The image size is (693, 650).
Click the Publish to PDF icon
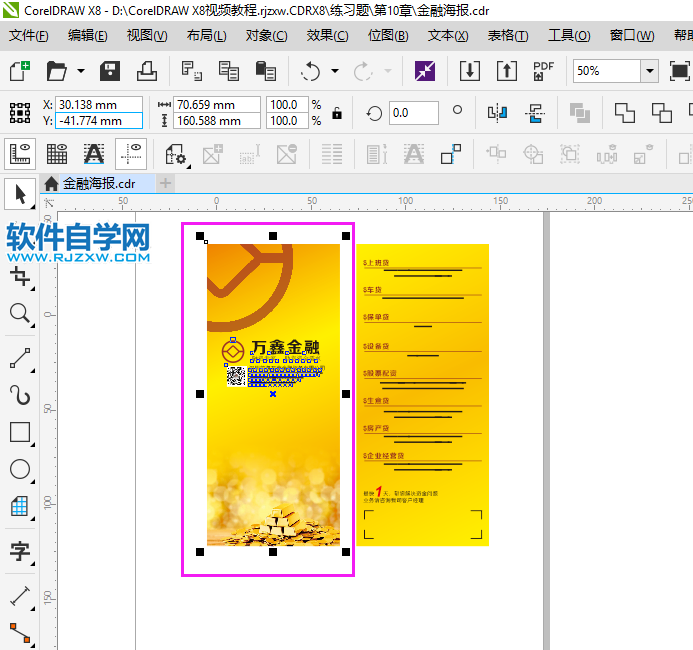click(543, 72)
